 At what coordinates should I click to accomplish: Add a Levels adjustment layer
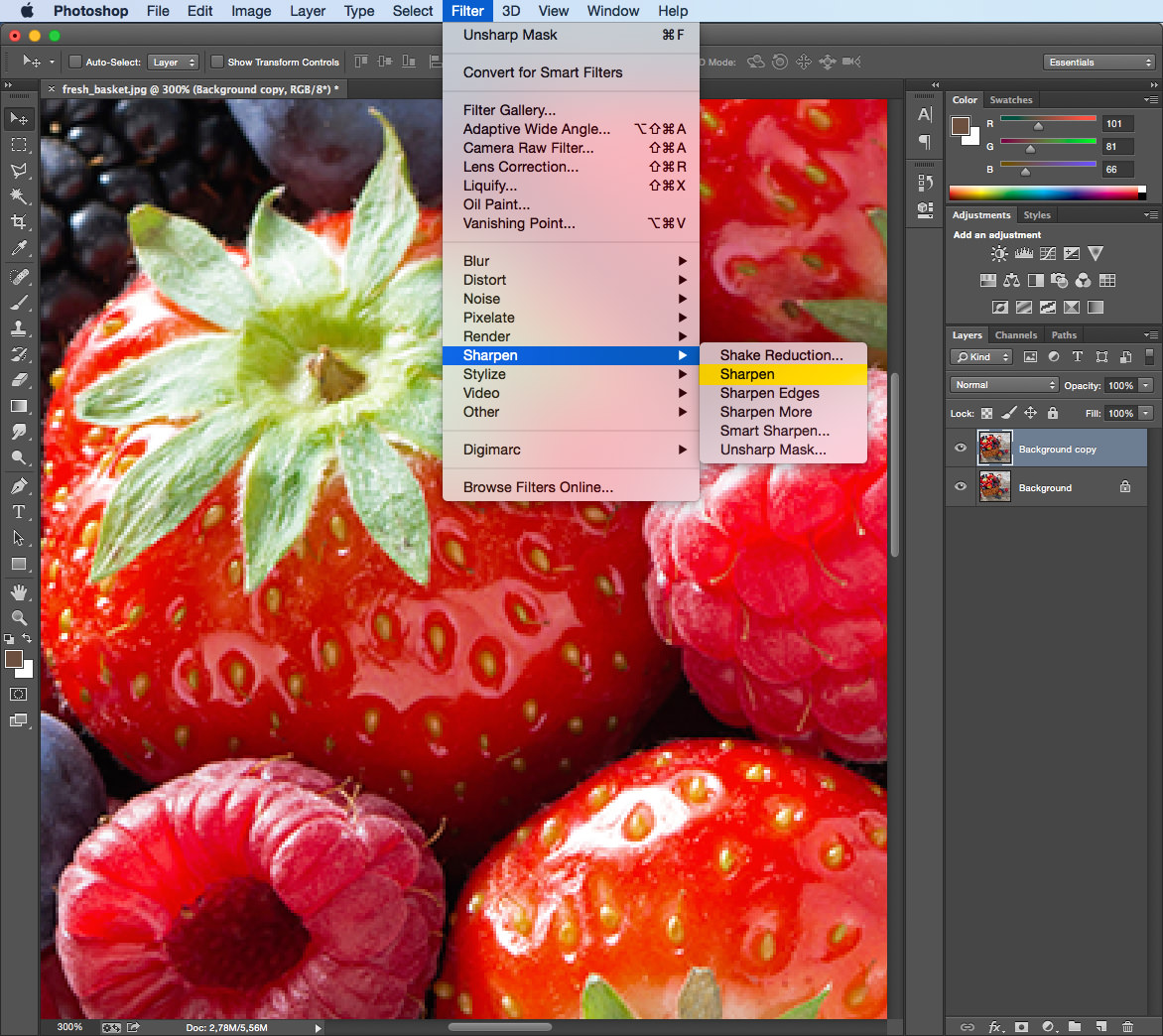click(x=1023, y=254)
